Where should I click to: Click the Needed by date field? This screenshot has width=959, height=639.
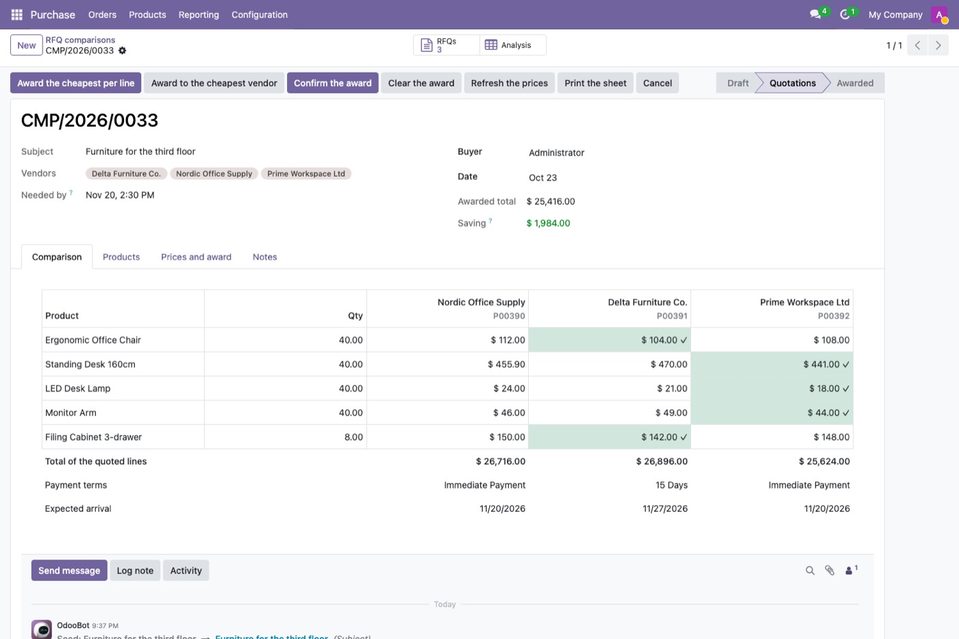point(120,195)
